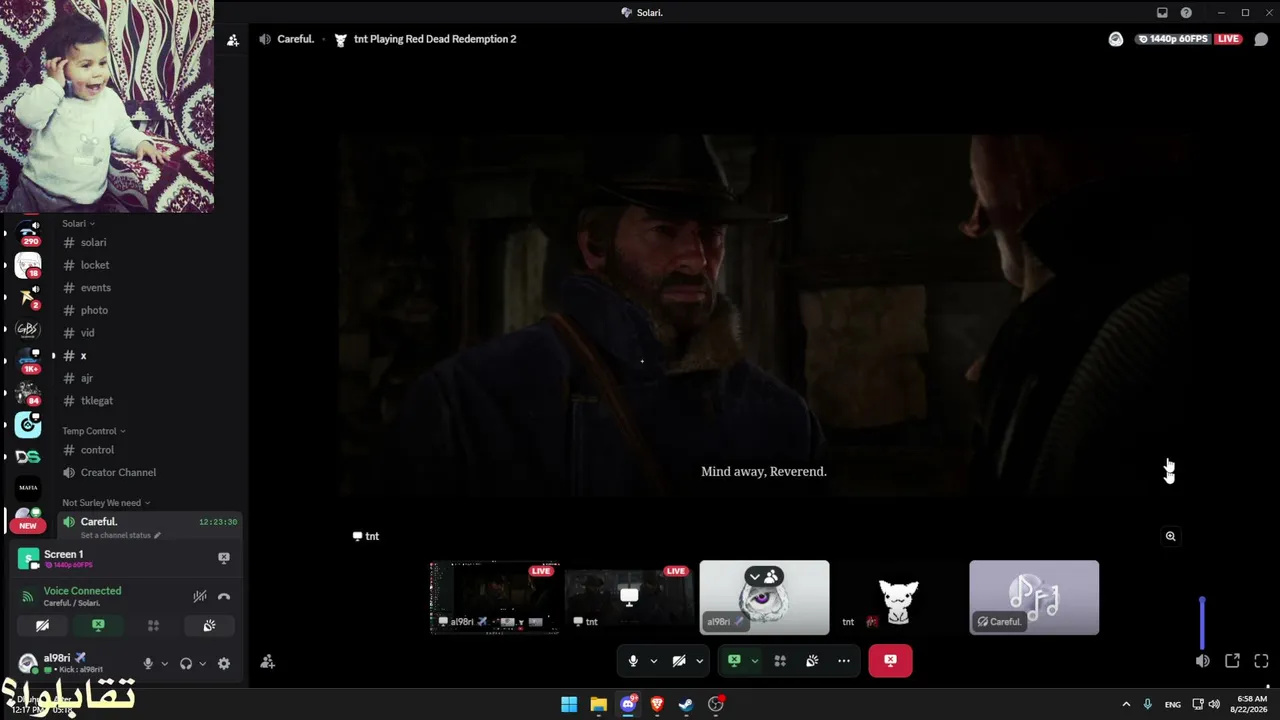Open File Explorer from the taskbar
Image resolution: width=1280 pixels, height=720 pixels.
coord(598,704)
